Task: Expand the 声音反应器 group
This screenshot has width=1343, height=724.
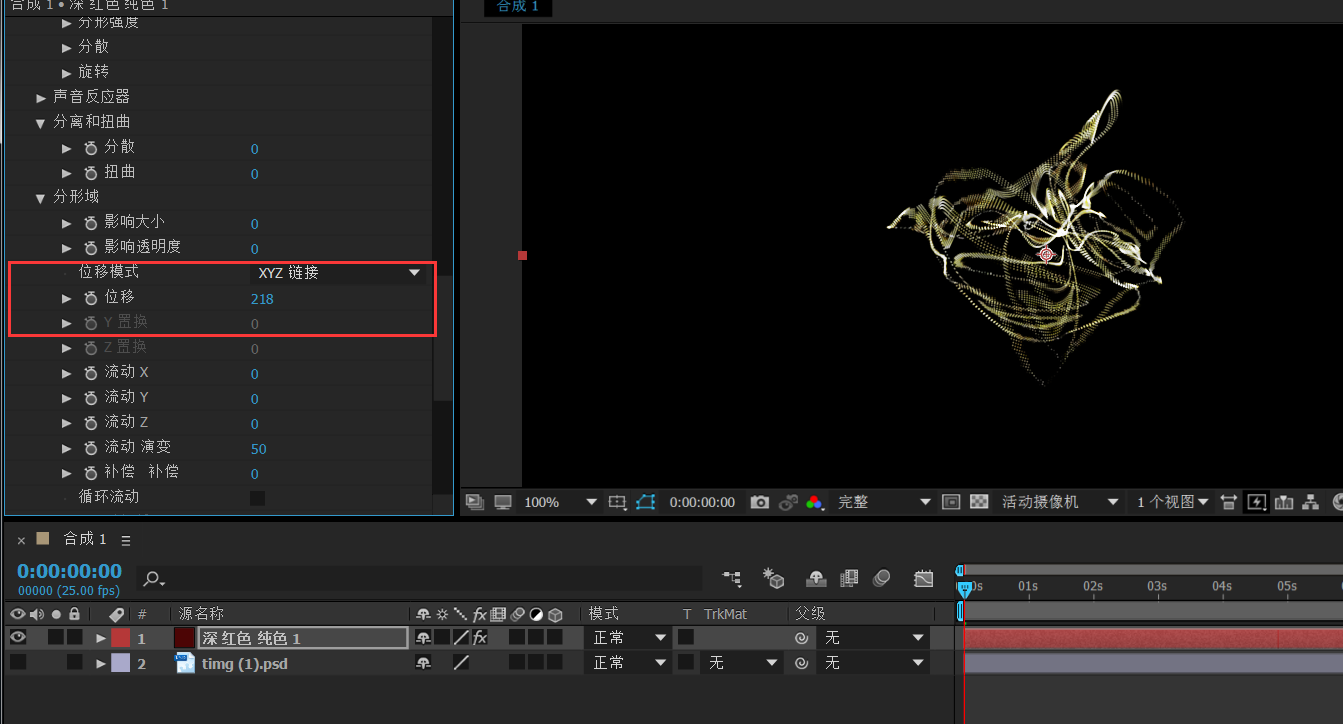Action: pos(41,98)
